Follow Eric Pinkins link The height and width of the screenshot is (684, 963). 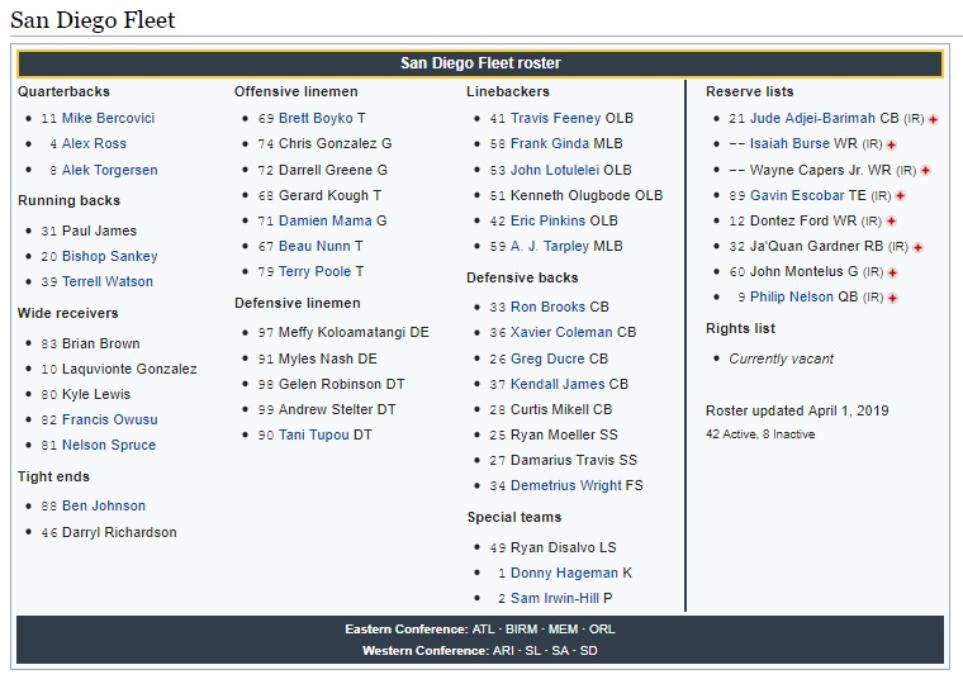[x=548, y=220]
